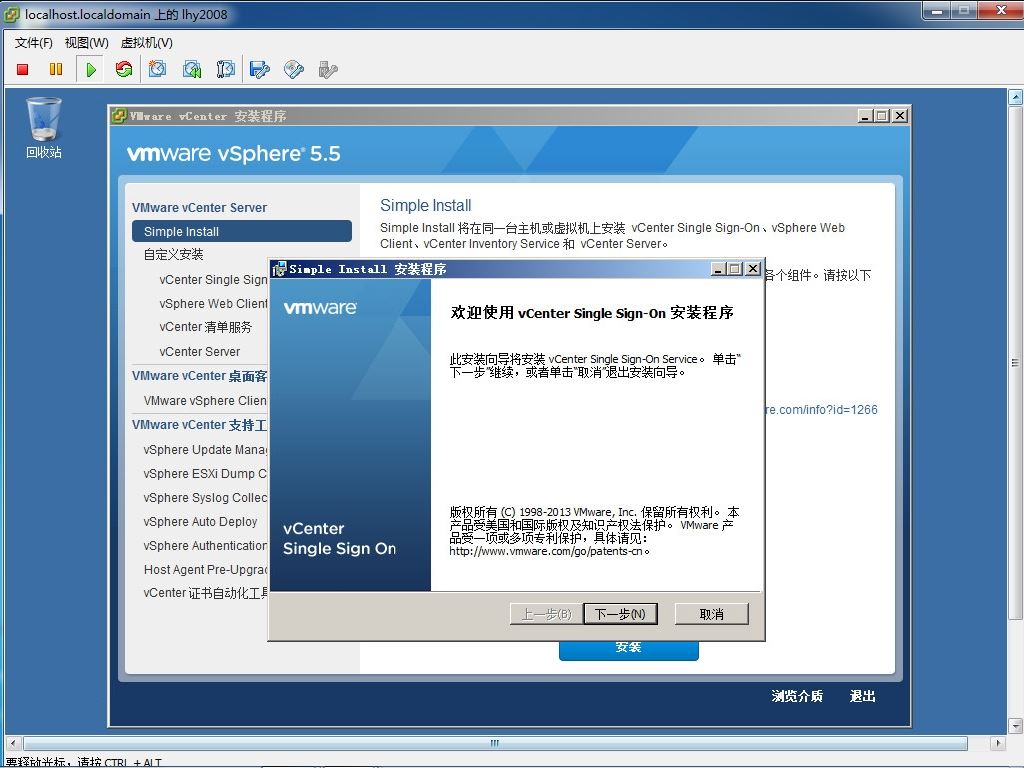Click the blue 安装 button behind the dialog
The height and width of the screenshot is (768, 1024).
click(628, 650)
